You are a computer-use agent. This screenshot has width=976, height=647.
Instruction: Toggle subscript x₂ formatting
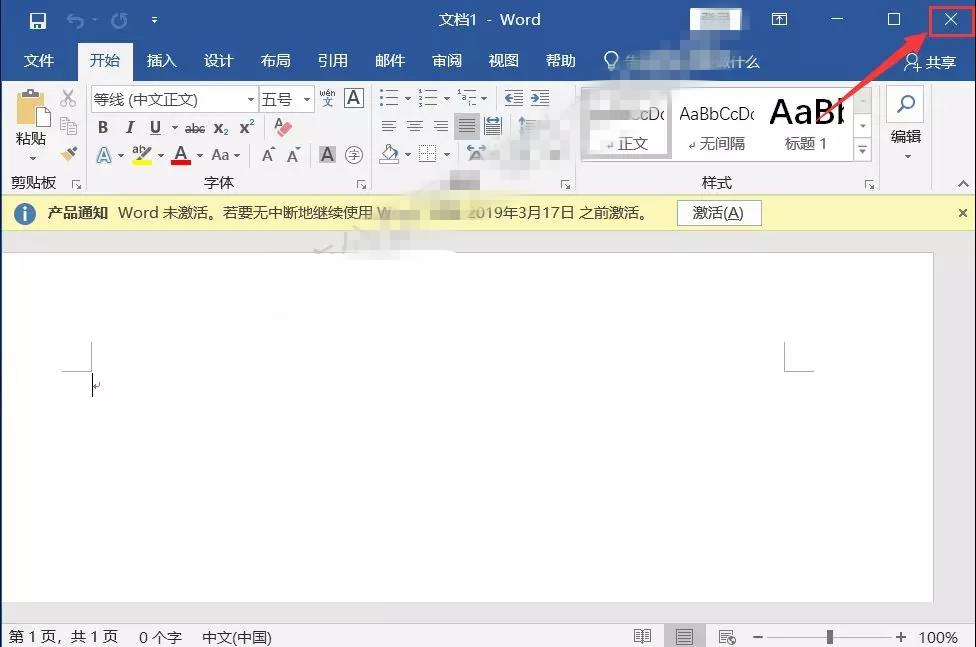pos(221,129)
